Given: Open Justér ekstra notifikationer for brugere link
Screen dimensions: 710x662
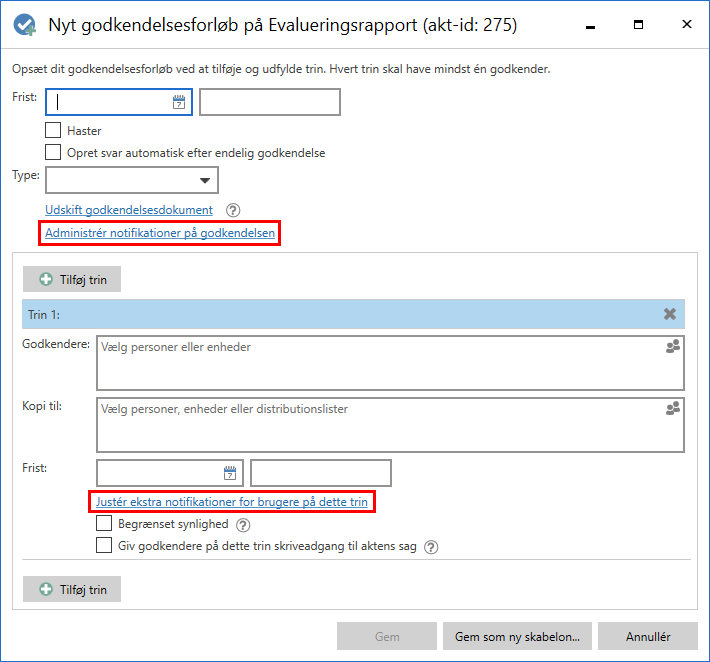Looking at the screenshot, I should (x=231, y=502).
